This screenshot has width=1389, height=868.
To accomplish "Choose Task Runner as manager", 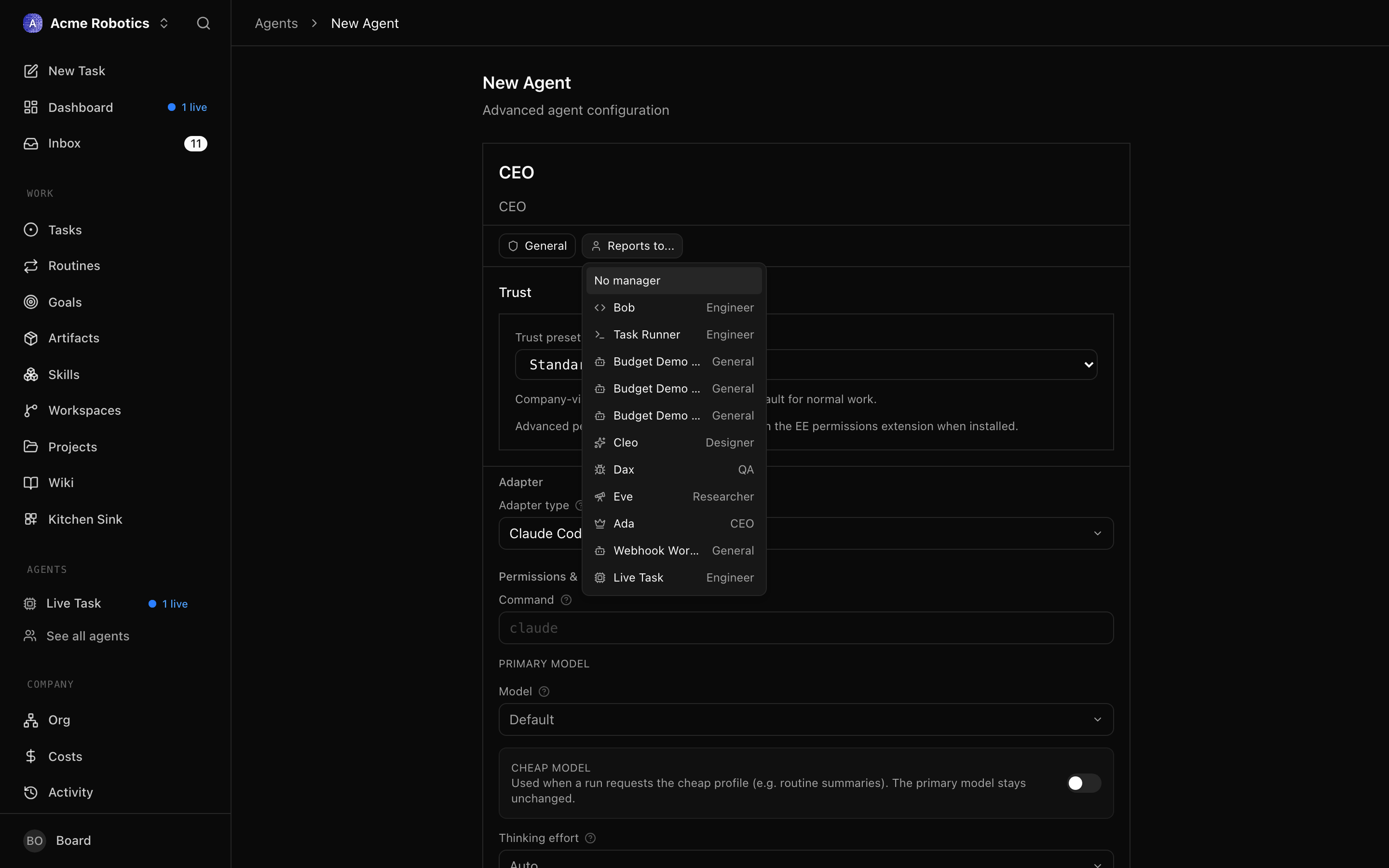I will pos(674,335).
